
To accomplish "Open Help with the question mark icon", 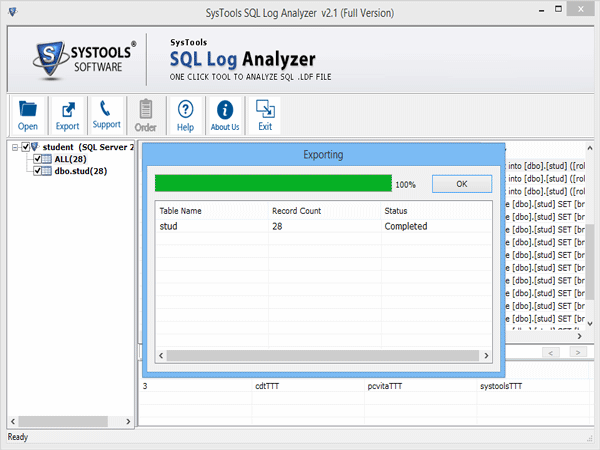I will (185, 116).
